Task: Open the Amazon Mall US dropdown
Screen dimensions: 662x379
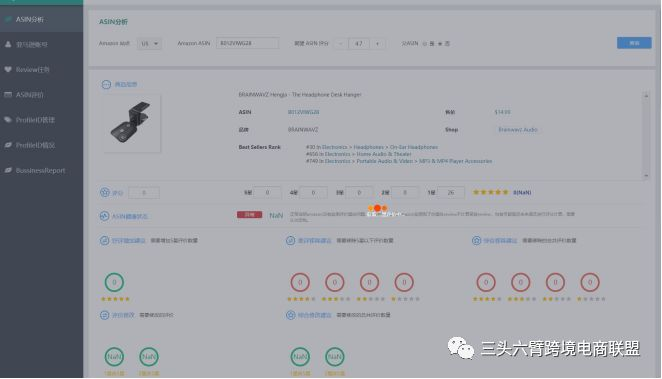Action: click(149, 43)
